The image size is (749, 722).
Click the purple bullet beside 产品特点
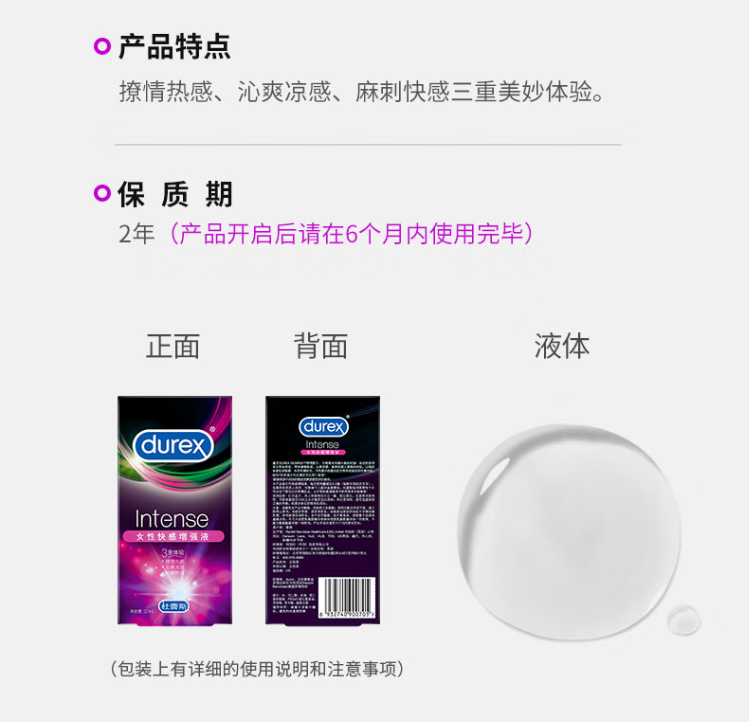(102, 46)
